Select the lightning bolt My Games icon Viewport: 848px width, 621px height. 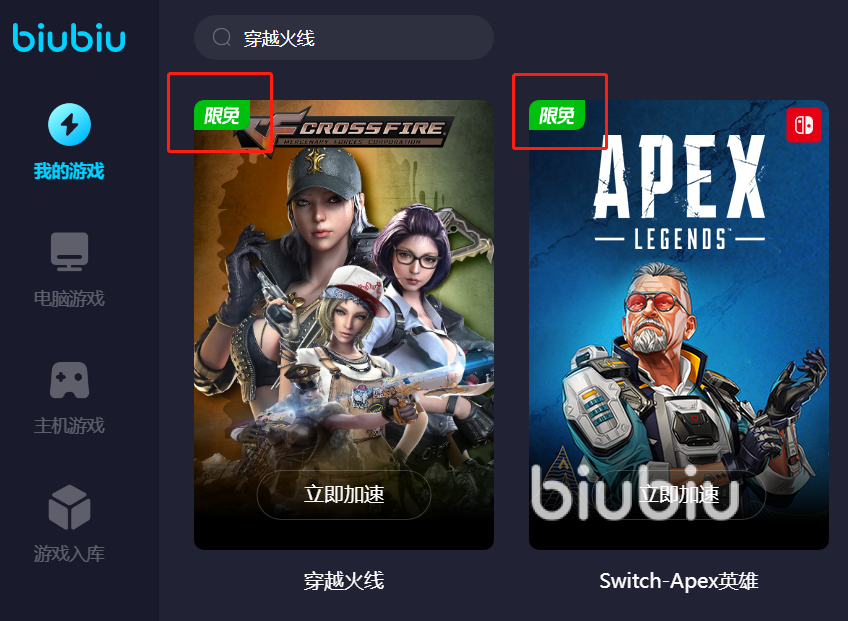[x=69, y=124]
